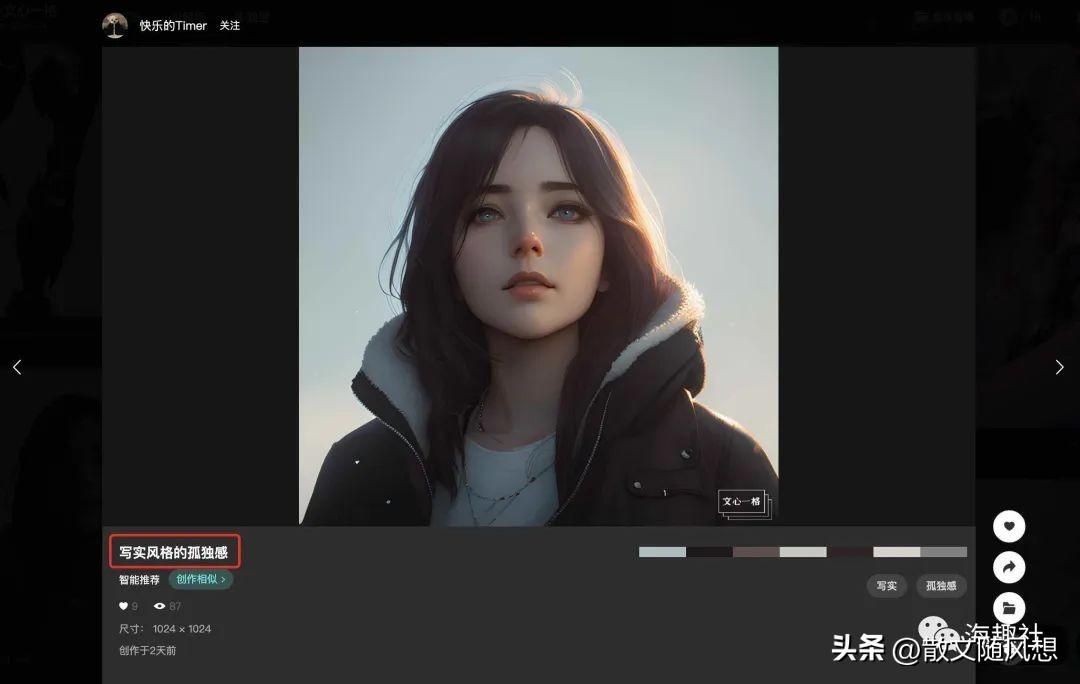Pick the last medium gray palette swatch

(943, 552)
